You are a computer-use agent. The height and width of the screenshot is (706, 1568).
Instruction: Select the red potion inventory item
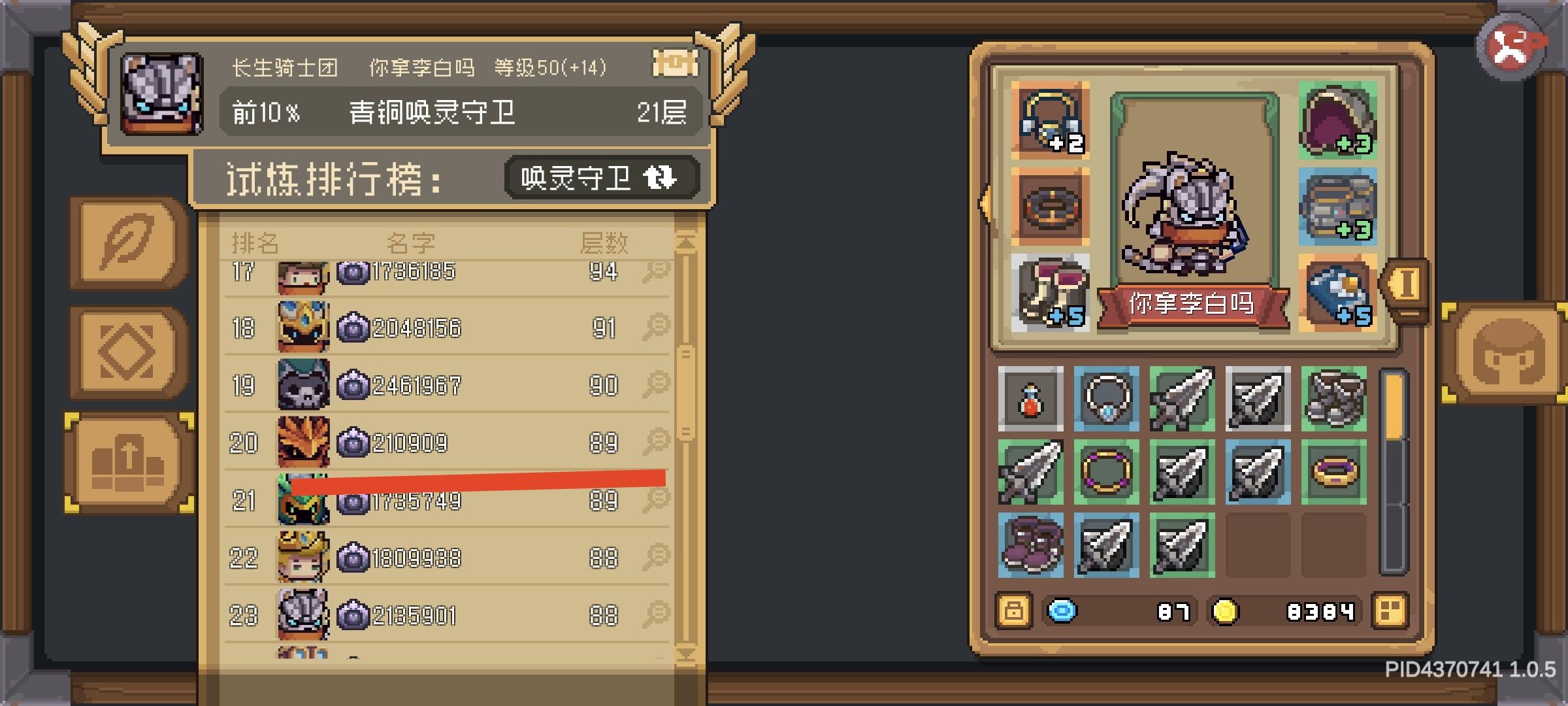tap(1031, 399)
